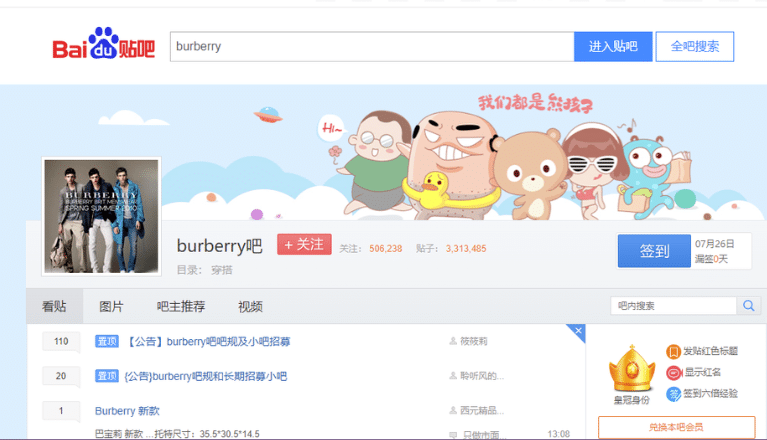Click author name 筱筱莉
This screenshot has height=440, width=767.
pyautogui.click(x=474, y=341)
